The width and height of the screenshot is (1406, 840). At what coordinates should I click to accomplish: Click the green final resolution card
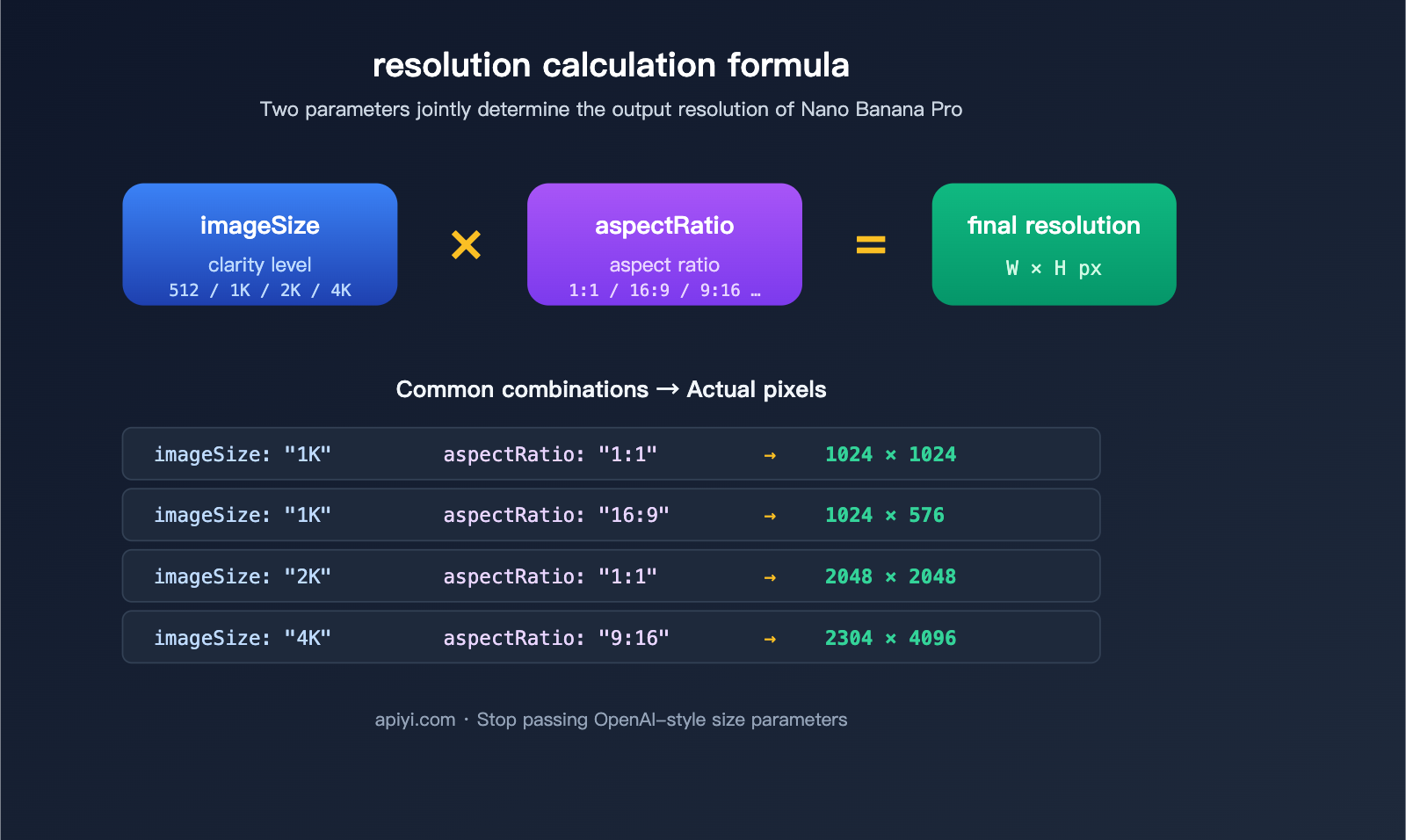1054,243
